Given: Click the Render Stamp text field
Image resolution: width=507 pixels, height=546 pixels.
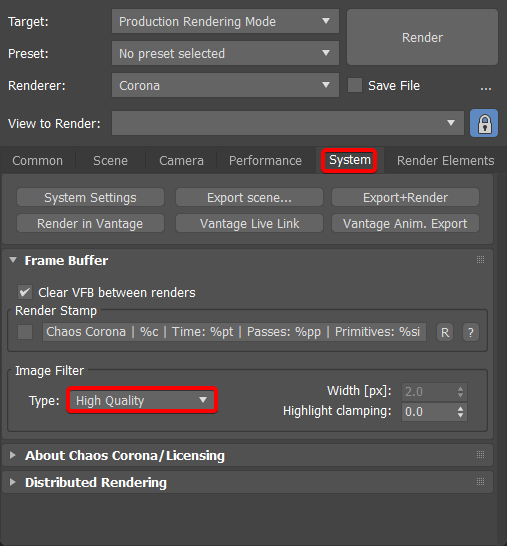Looking at the screenshot, I should (x=234, y=332).
